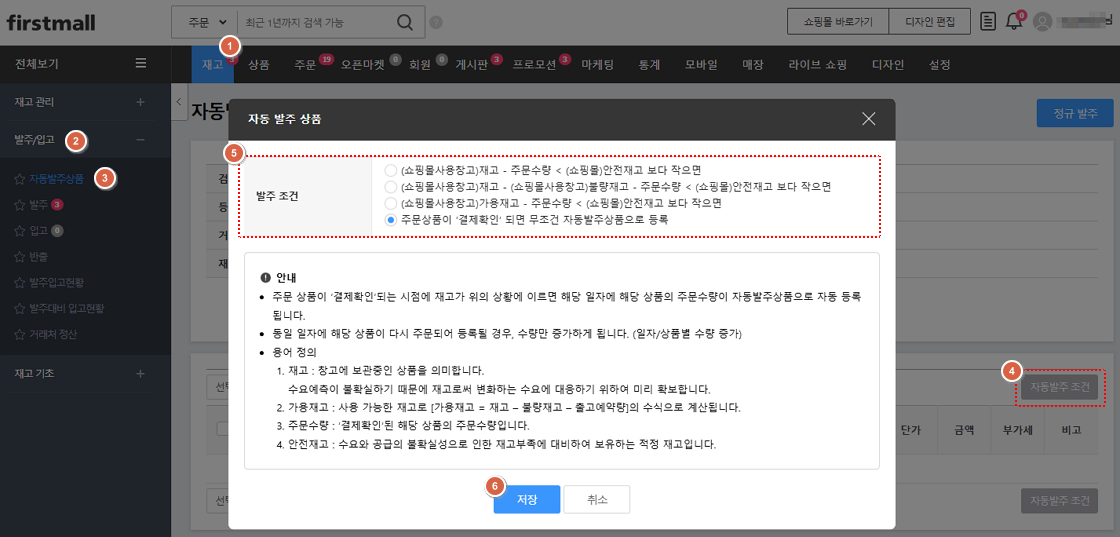
Task: Click the 디자인 편집 button
Action: tap(930, 21)
